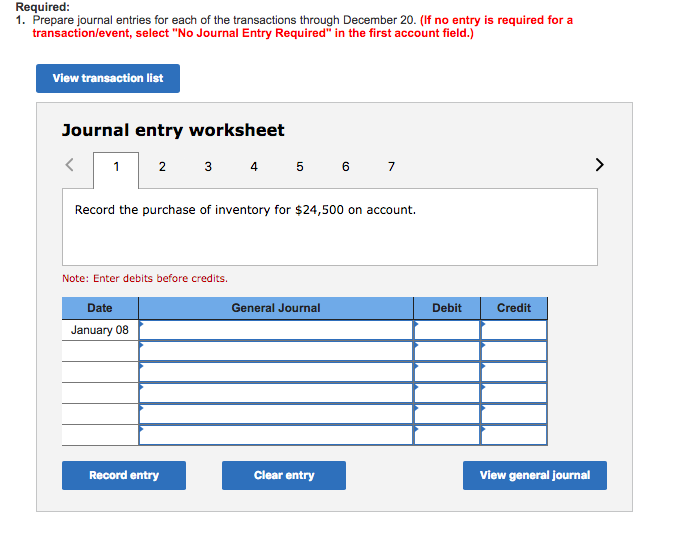This screenshot has height=540, width=693.
Task: Open third row General Journal account field
Action: point(276,372)
